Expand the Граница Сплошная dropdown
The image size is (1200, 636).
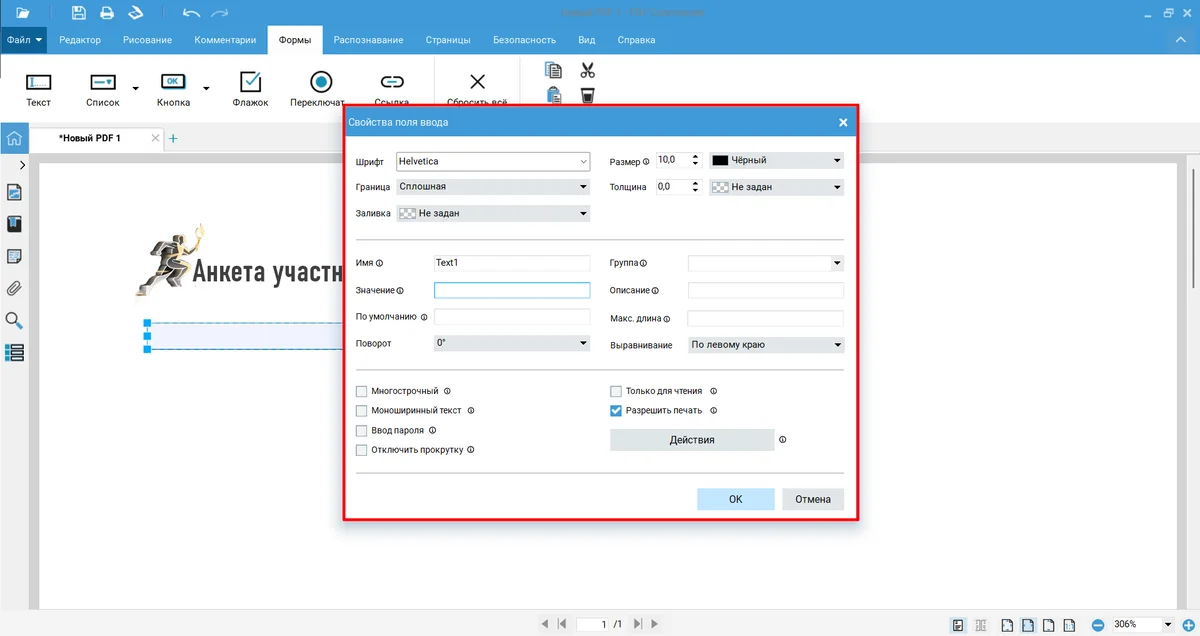(x=492, y=186)
